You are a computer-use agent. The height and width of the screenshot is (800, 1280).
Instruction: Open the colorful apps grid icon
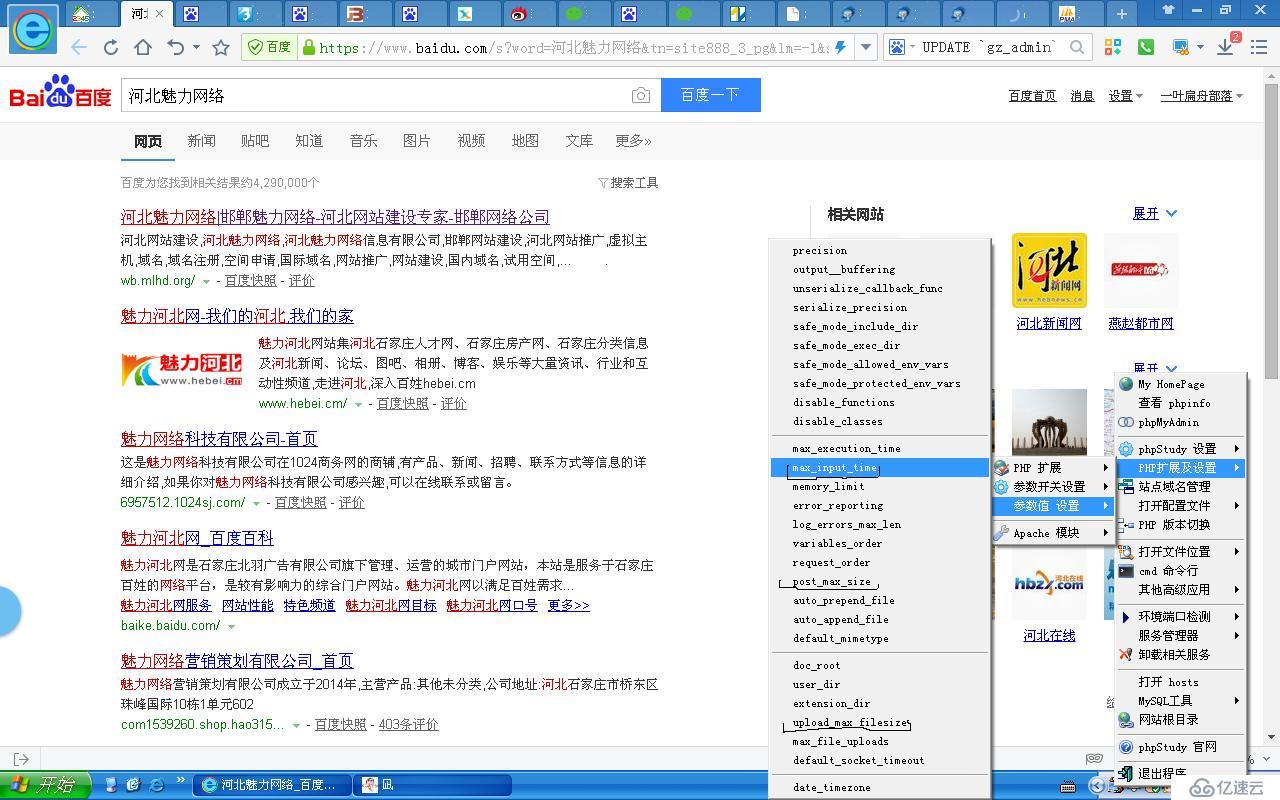(1113, 47)
